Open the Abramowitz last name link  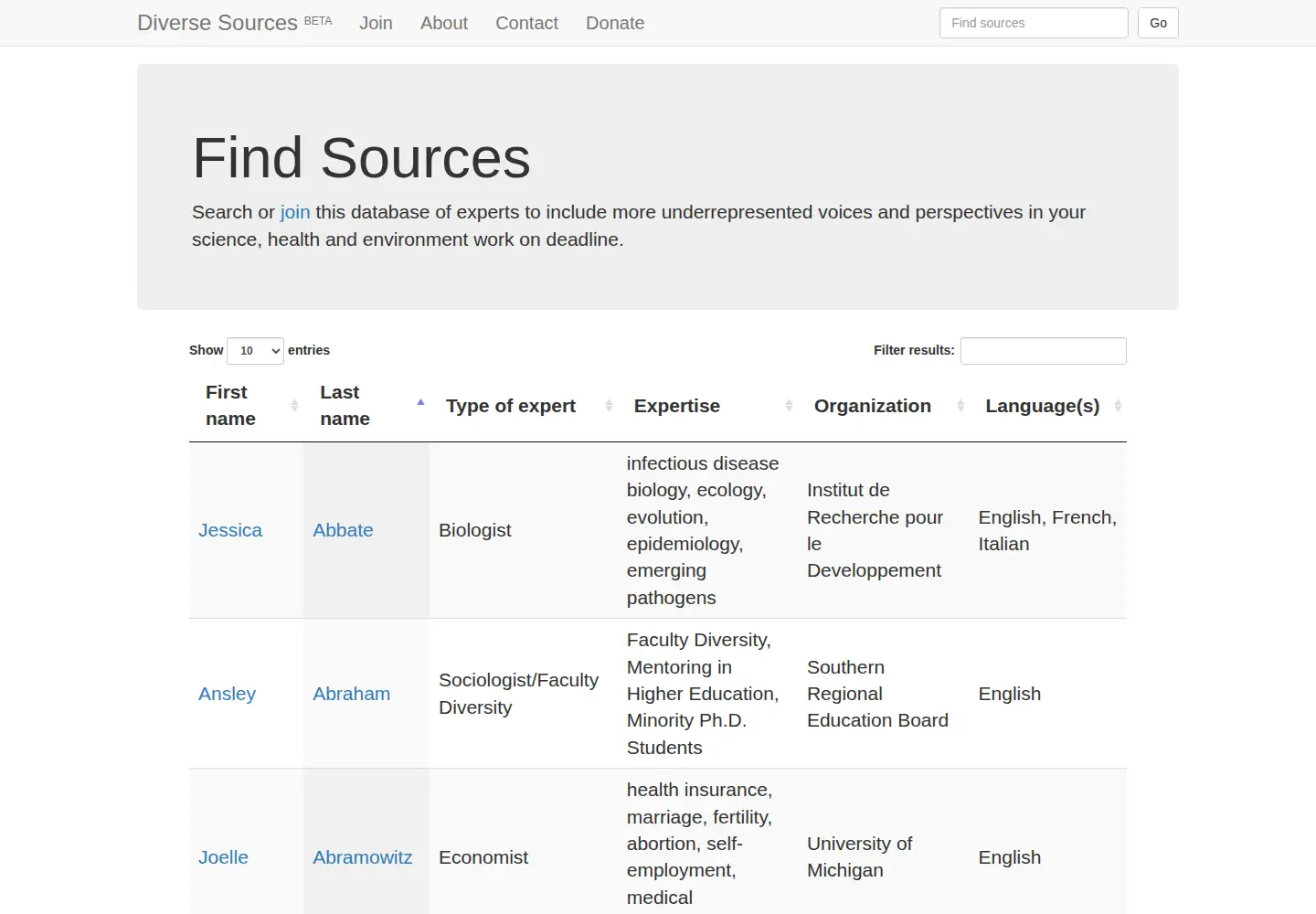tap(362, 857)
